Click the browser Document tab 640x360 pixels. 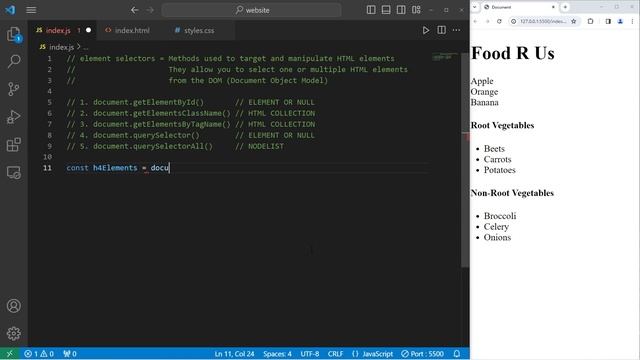point(518,7)
